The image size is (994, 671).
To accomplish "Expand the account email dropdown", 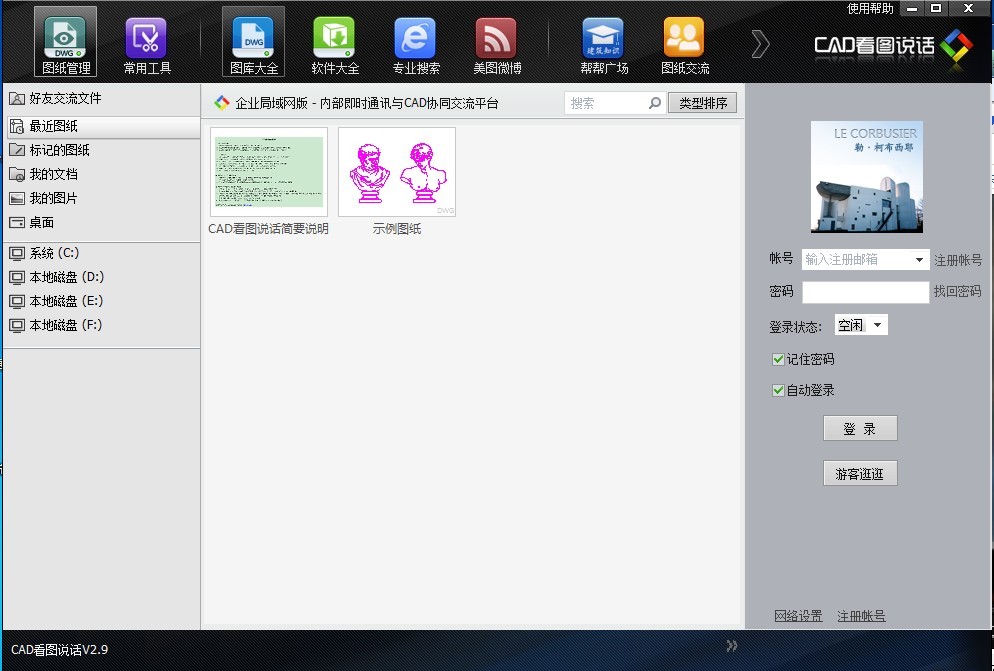I will tap(919, 260).
